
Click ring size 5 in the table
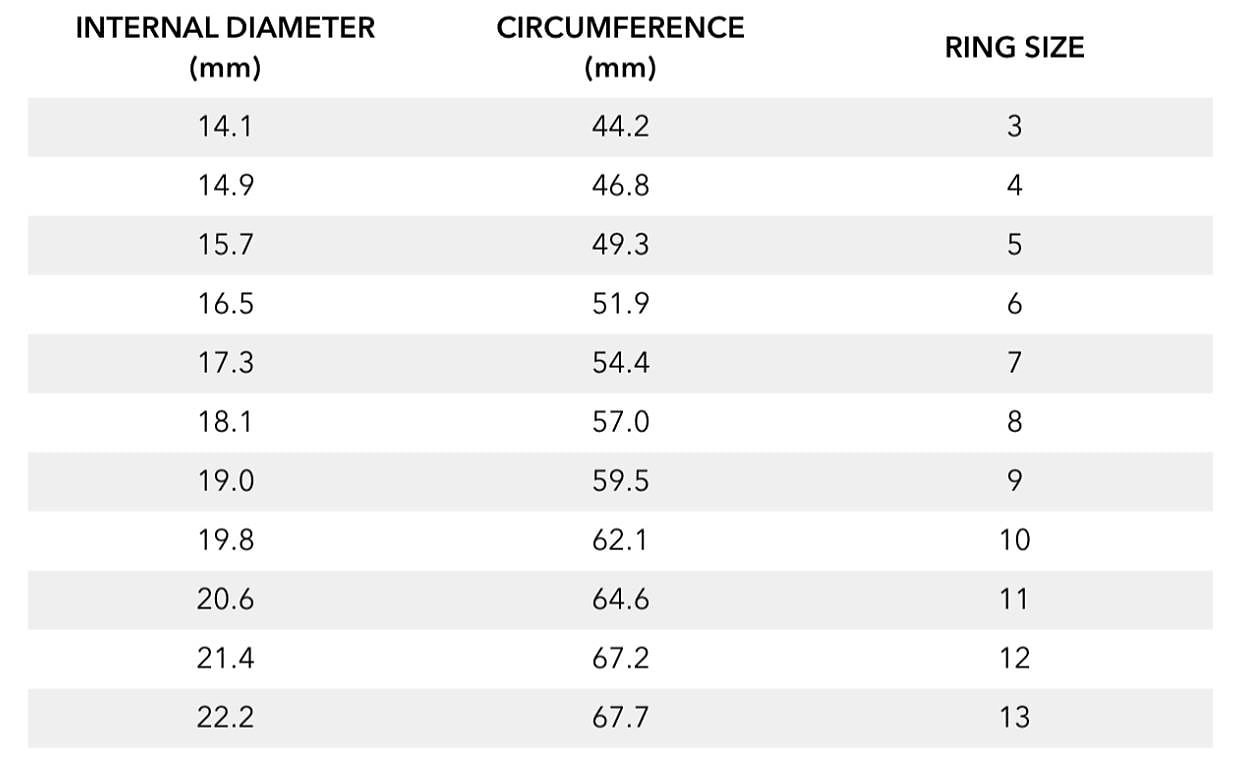pyautogui.click(x=1014, y=245)
